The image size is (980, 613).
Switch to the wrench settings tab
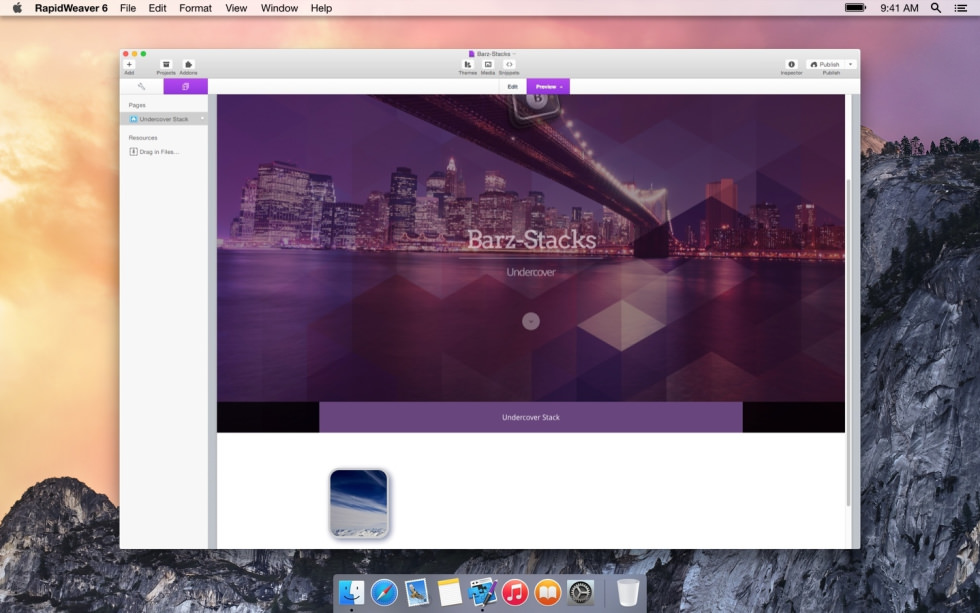(x=141, y=86)
